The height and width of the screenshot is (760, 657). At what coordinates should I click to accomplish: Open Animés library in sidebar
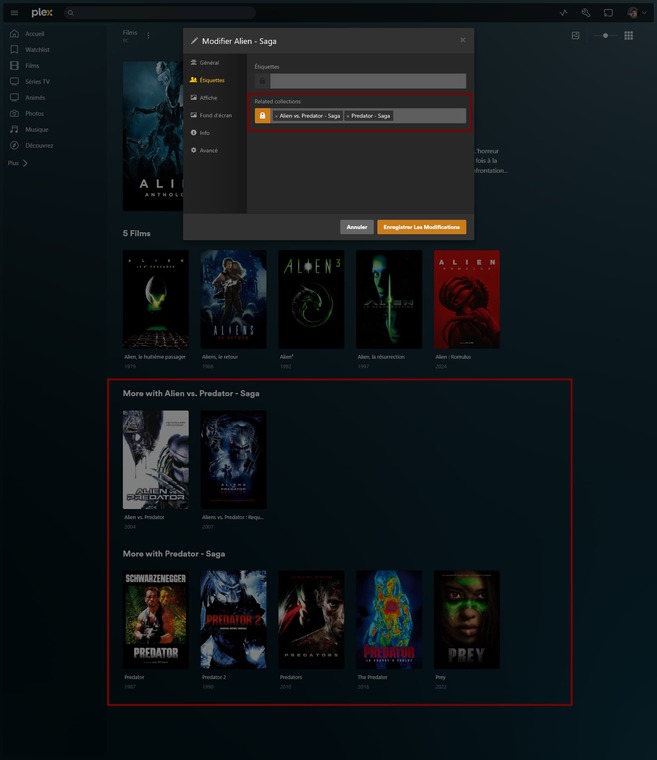pyautogui.click(x=35, y=97)
